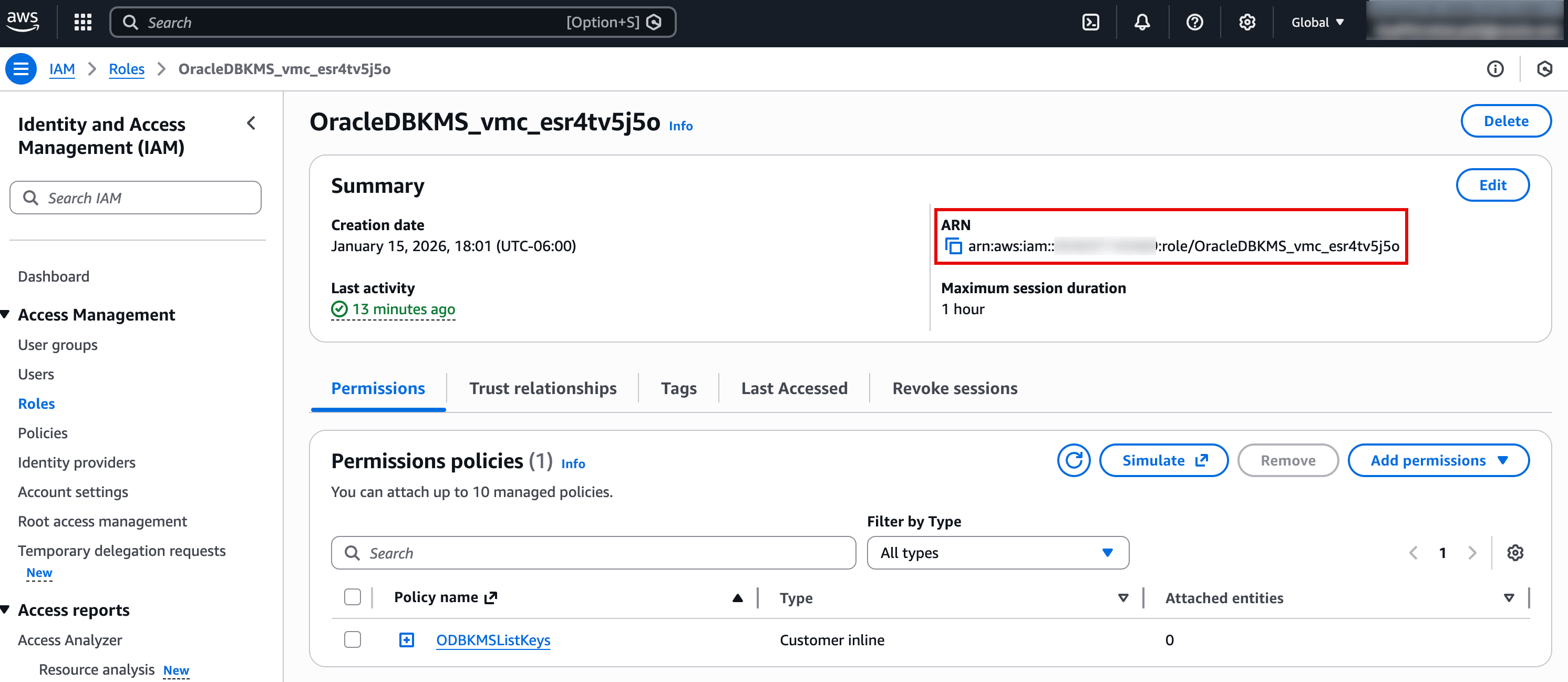Navigate to the Roles breadcrumb
The image size is (1568, 682).
coord(127,69)
